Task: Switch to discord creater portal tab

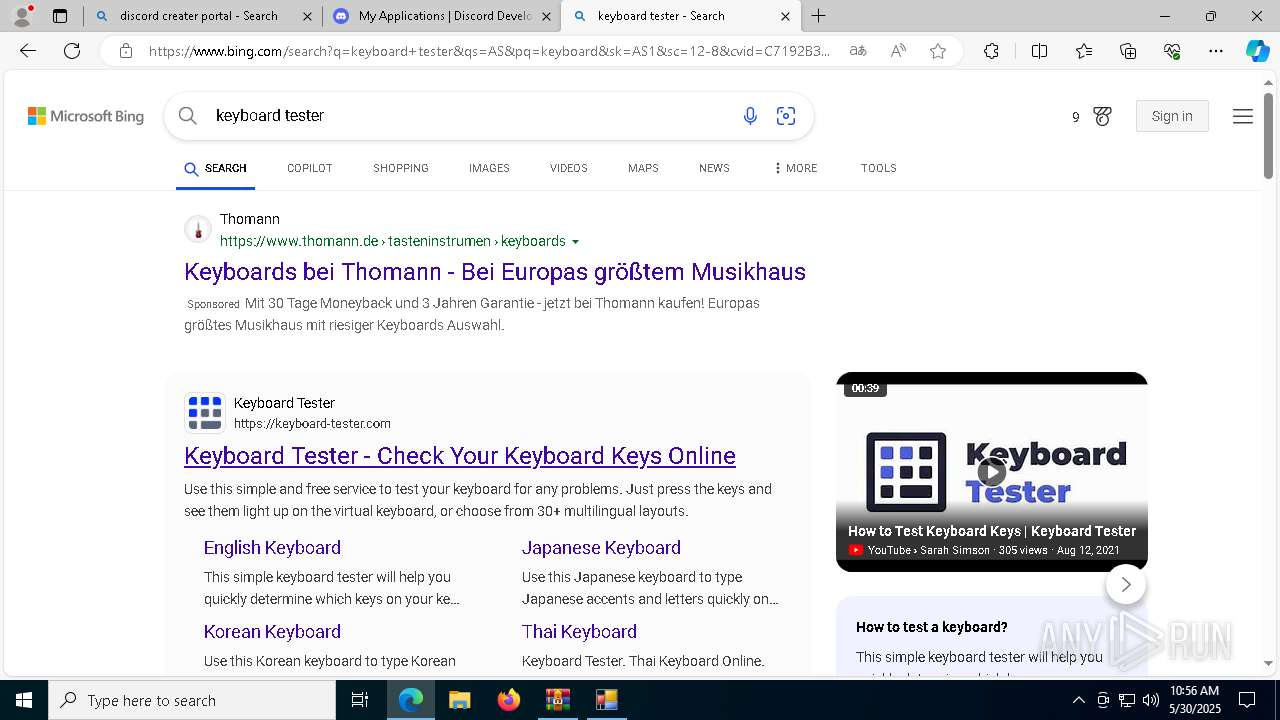Action: coord(198,16)
